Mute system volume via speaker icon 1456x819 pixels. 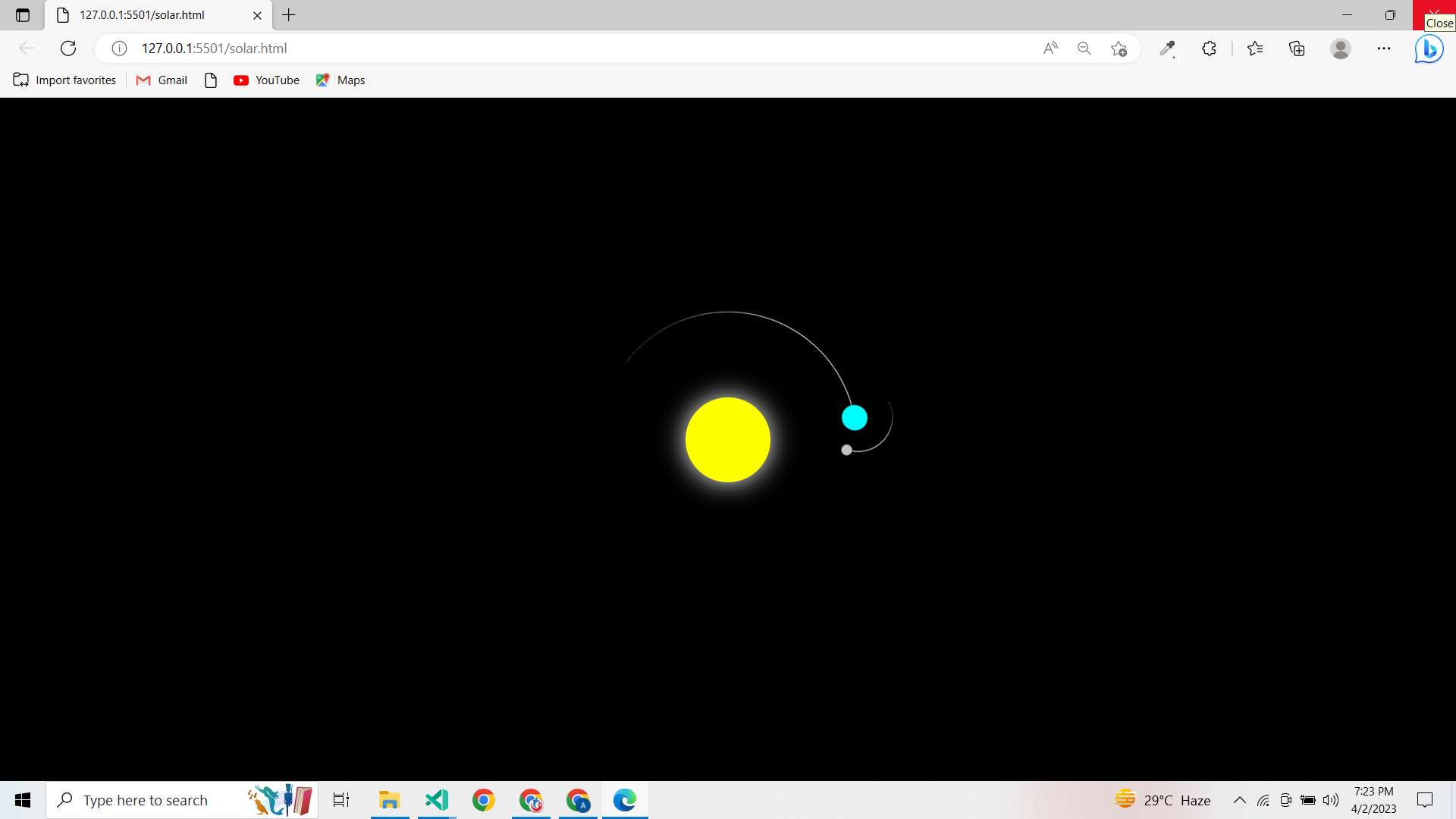tap(1332, 800)
